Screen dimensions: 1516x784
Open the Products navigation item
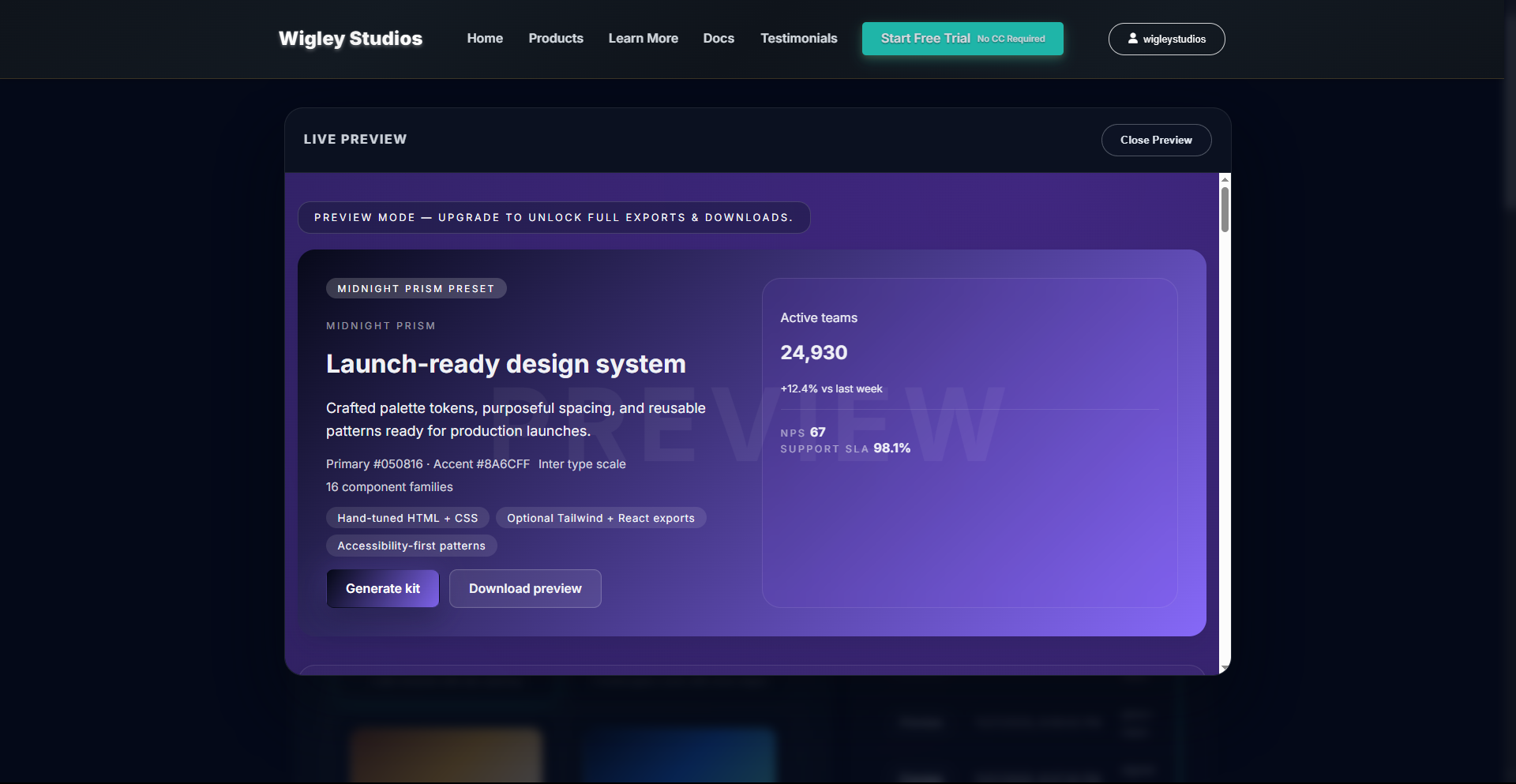click(x=556, y=38)
